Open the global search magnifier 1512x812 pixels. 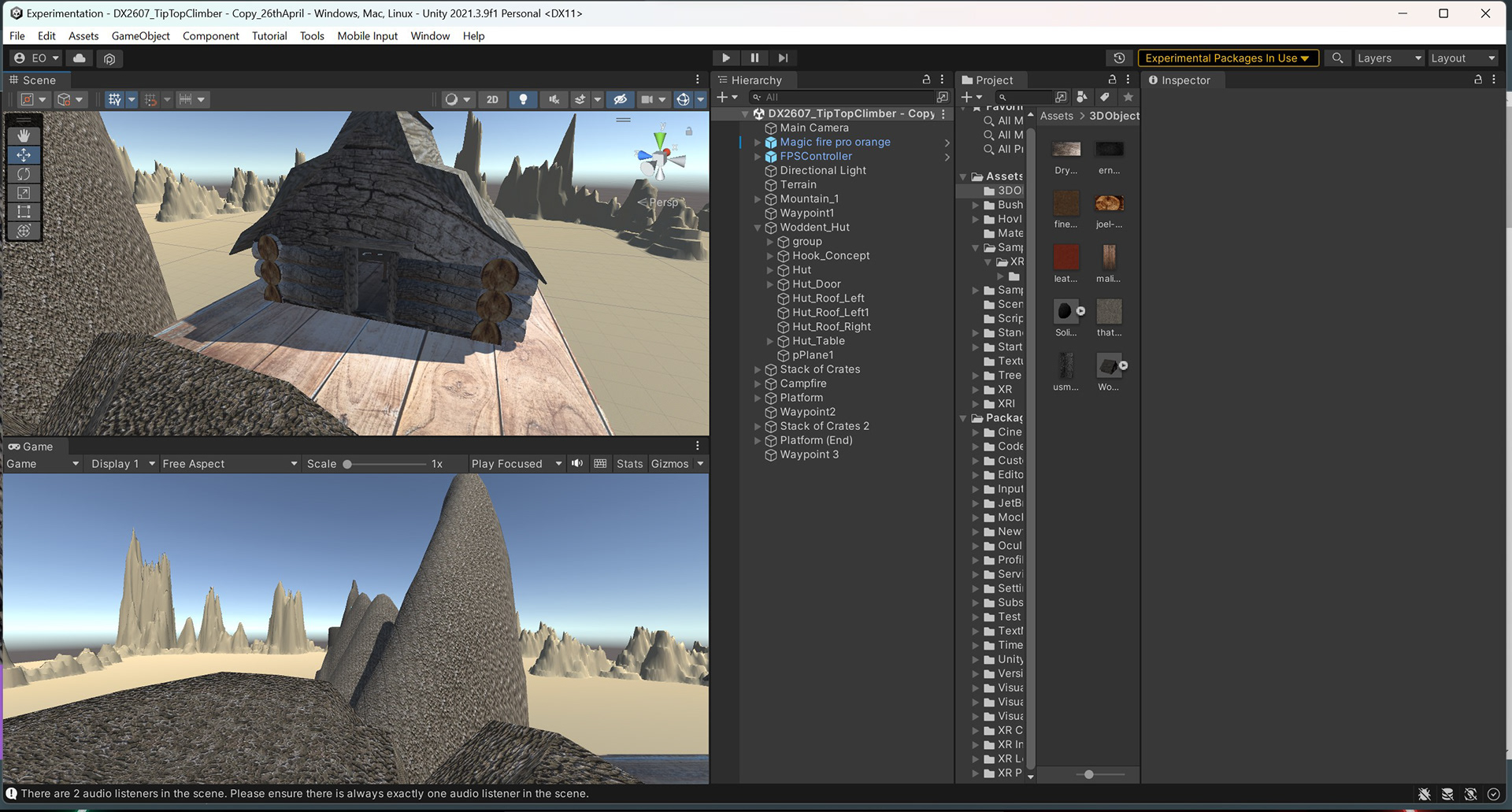pyautogui.click(x=1337, y=58)
